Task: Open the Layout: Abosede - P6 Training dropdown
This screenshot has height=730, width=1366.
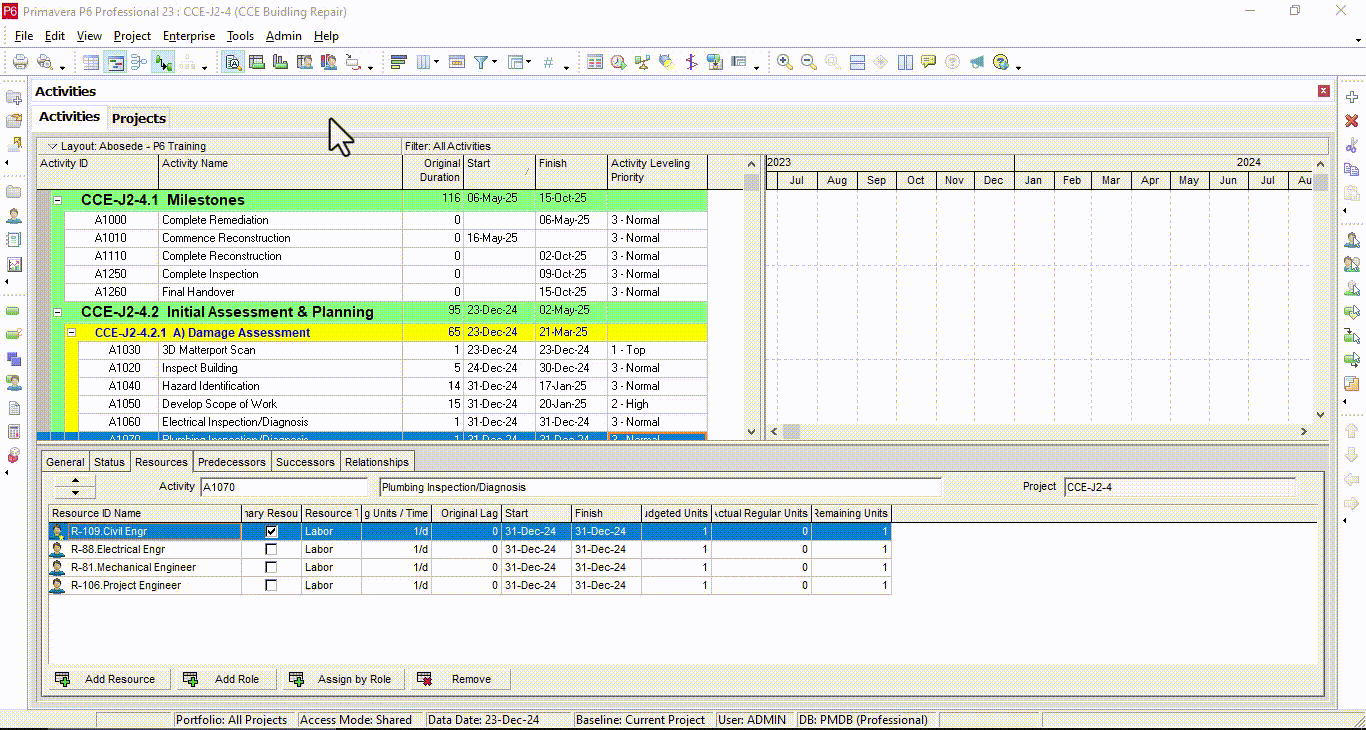Action: (x=54, y=146)
